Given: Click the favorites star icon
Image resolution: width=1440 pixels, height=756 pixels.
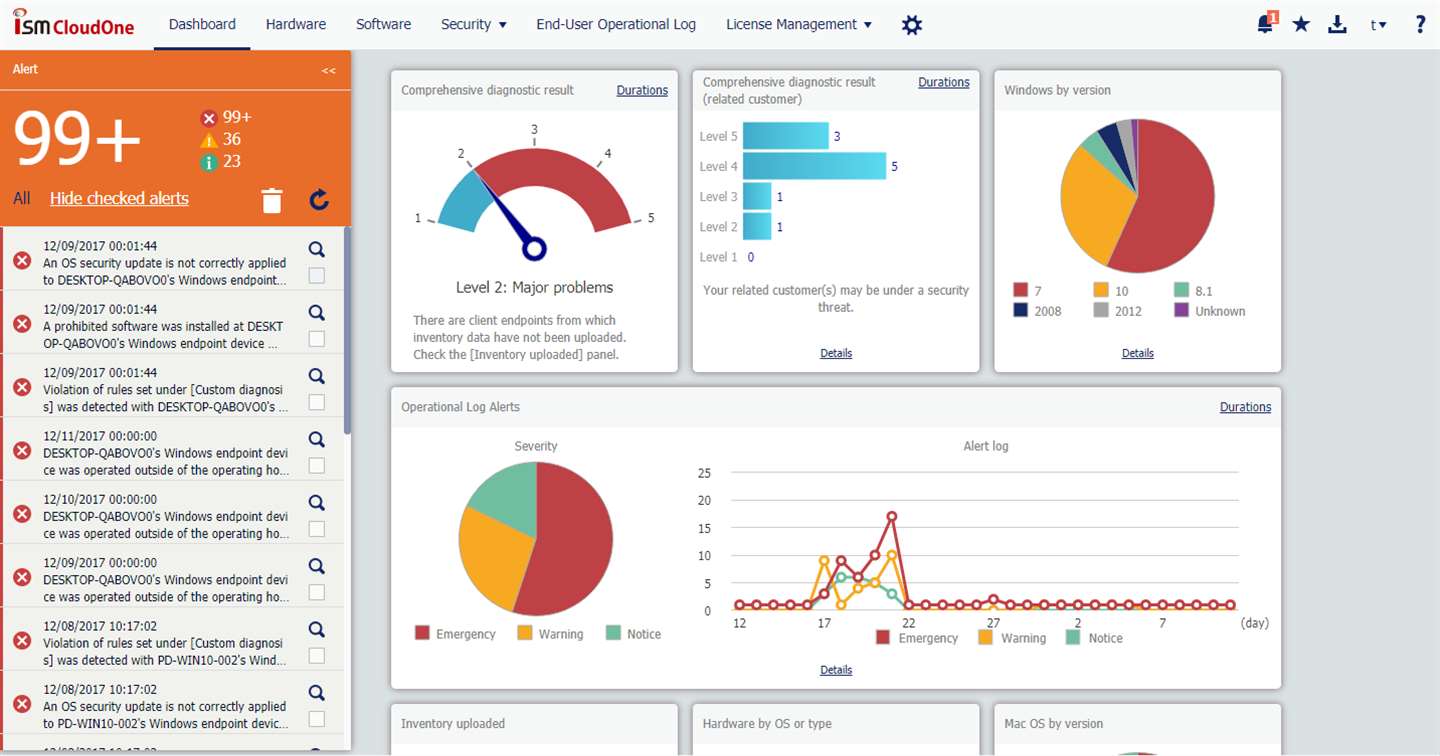Looking at the screenshot, I should [x=1301, y=24].
